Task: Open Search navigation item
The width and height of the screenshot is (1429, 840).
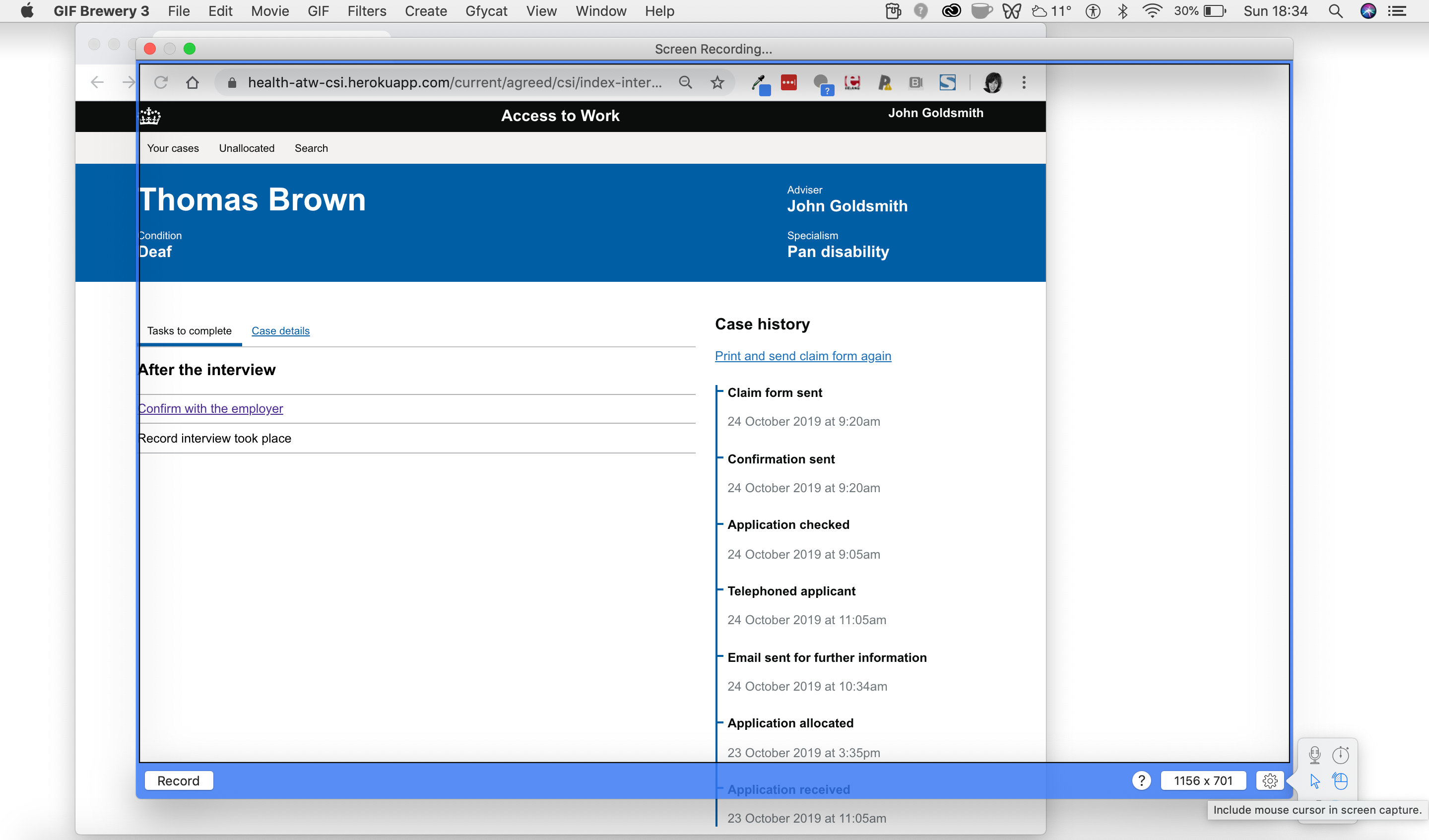Action: 311,148
